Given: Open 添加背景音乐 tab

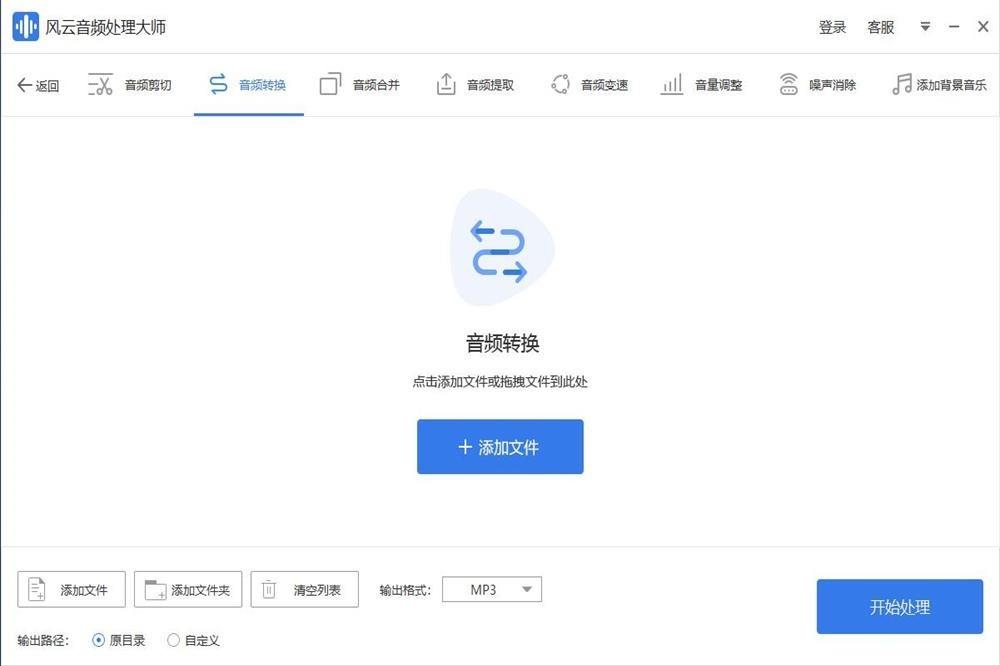Looking at the screenshot, I should point(939,85).
